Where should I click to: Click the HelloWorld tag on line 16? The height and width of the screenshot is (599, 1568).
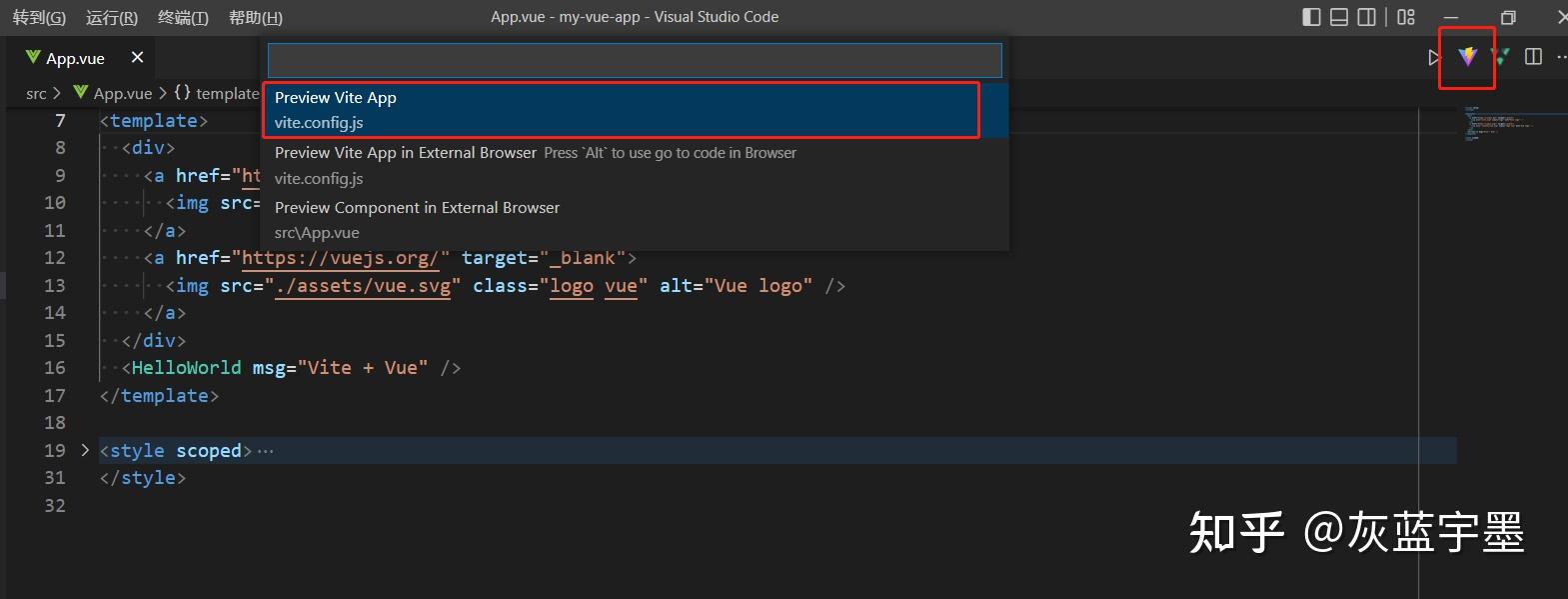[186, 368]
